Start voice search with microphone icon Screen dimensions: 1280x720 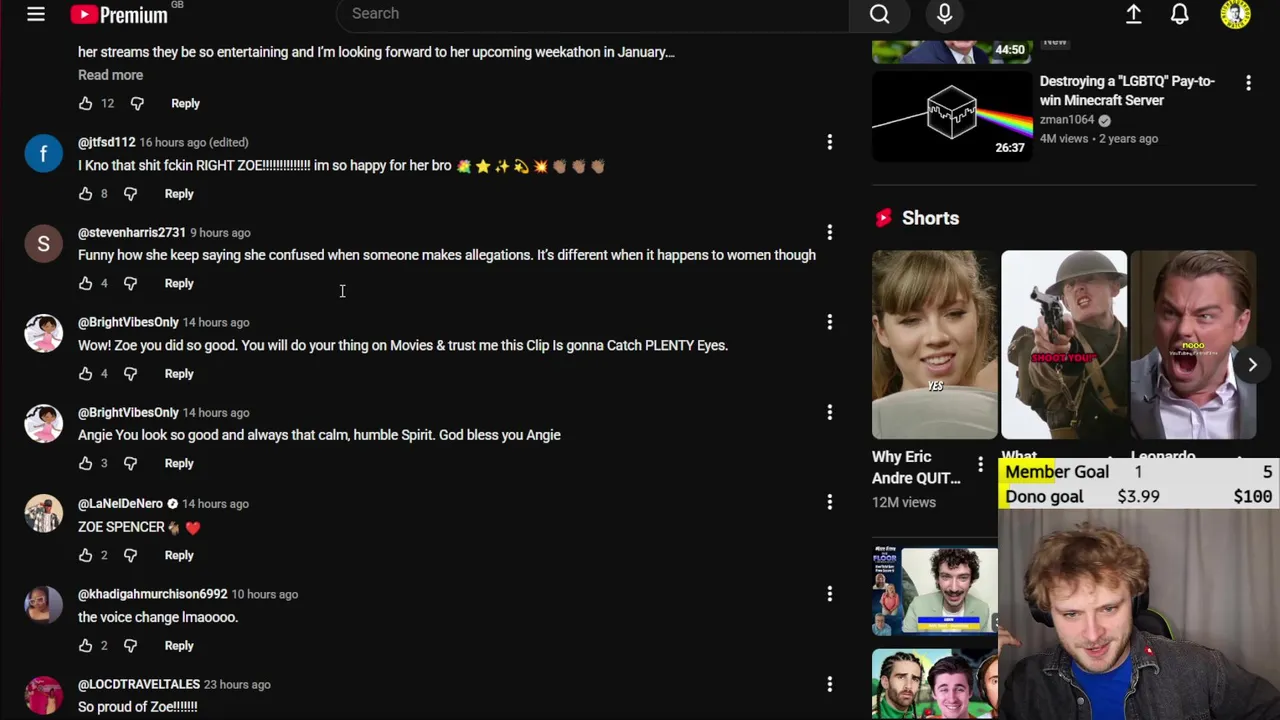coord(944,14)
